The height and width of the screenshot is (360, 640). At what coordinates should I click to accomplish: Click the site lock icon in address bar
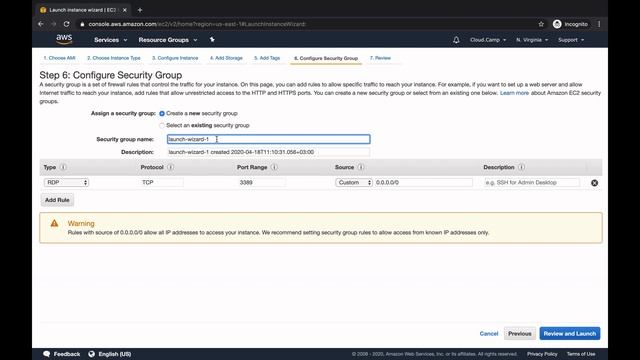click(82, 24)
